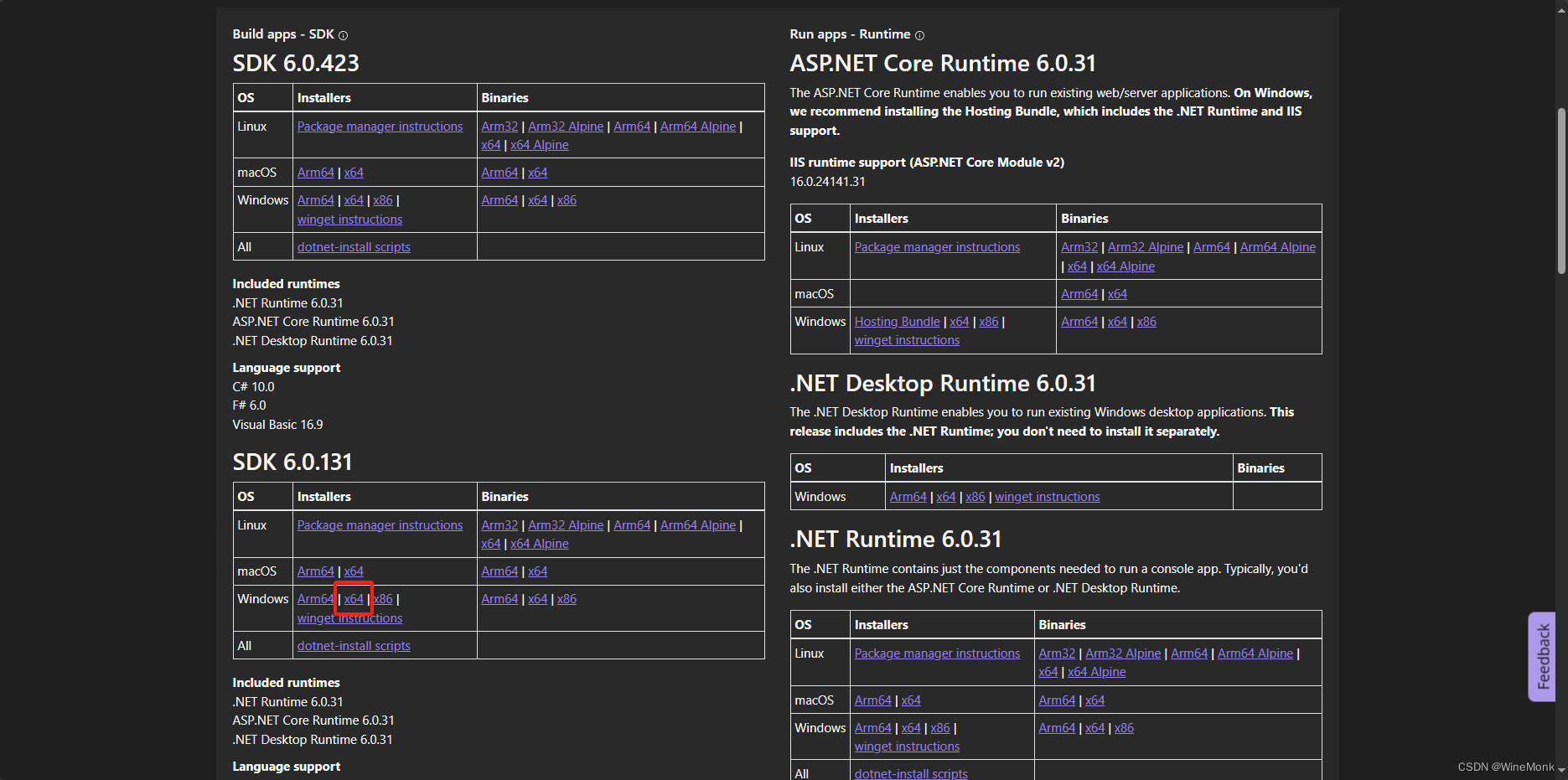Download .NET Runtime Windows x86 installer

[x=940, y=728]
